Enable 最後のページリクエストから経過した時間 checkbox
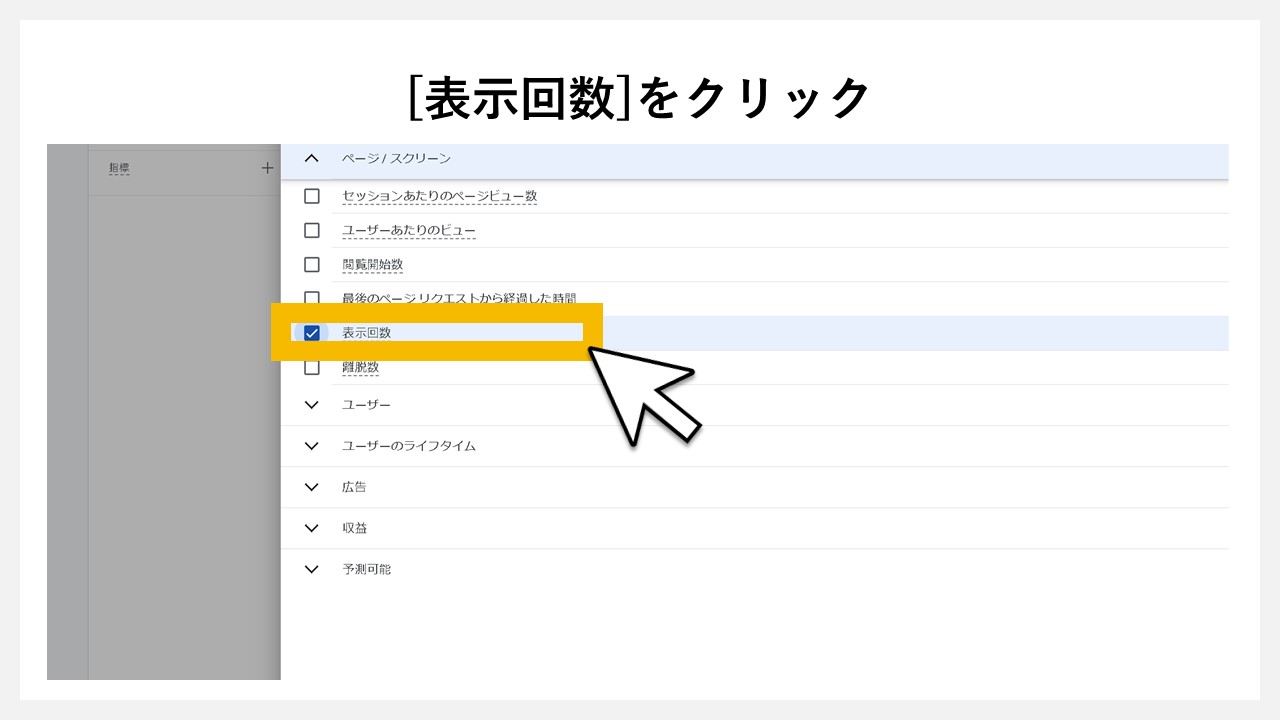 (x=312, y=298)
